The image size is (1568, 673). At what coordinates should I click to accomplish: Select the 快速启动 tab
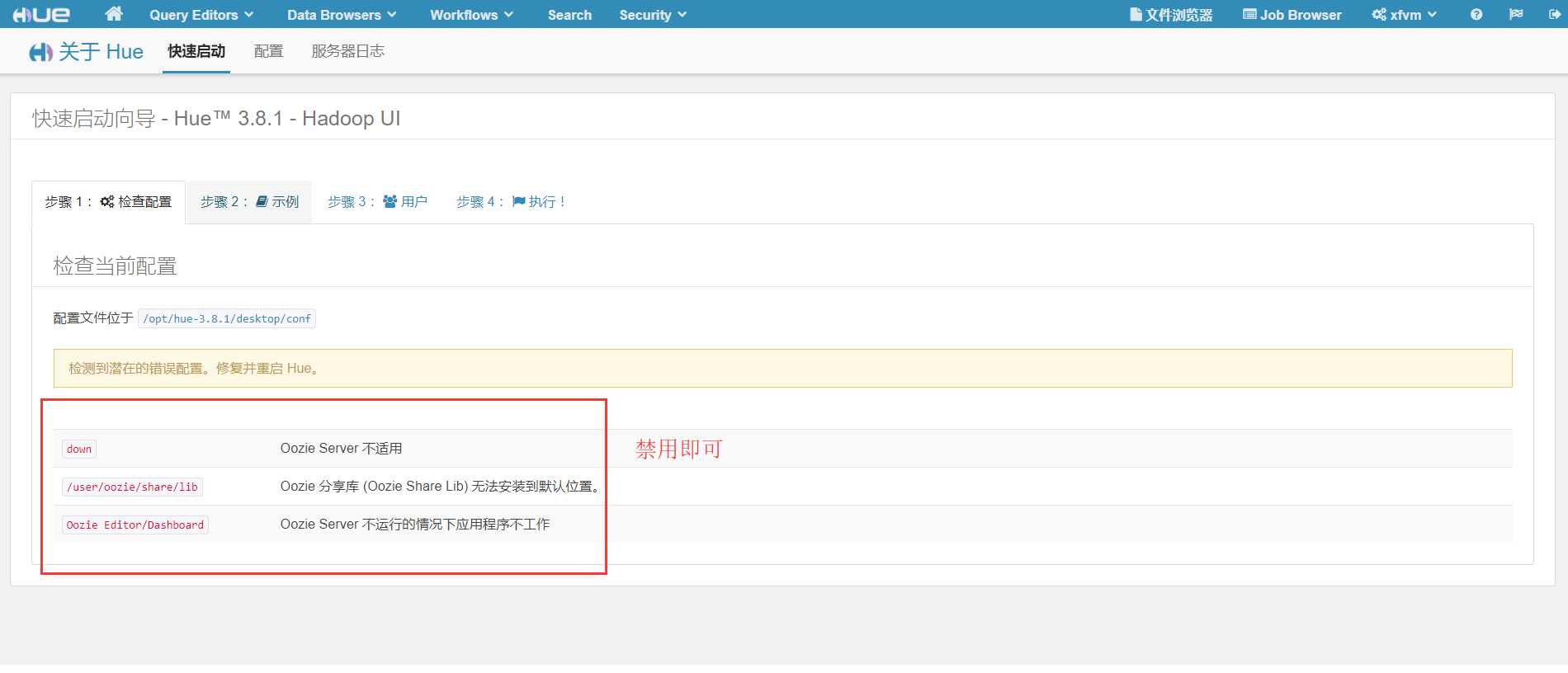coord(196,51)
